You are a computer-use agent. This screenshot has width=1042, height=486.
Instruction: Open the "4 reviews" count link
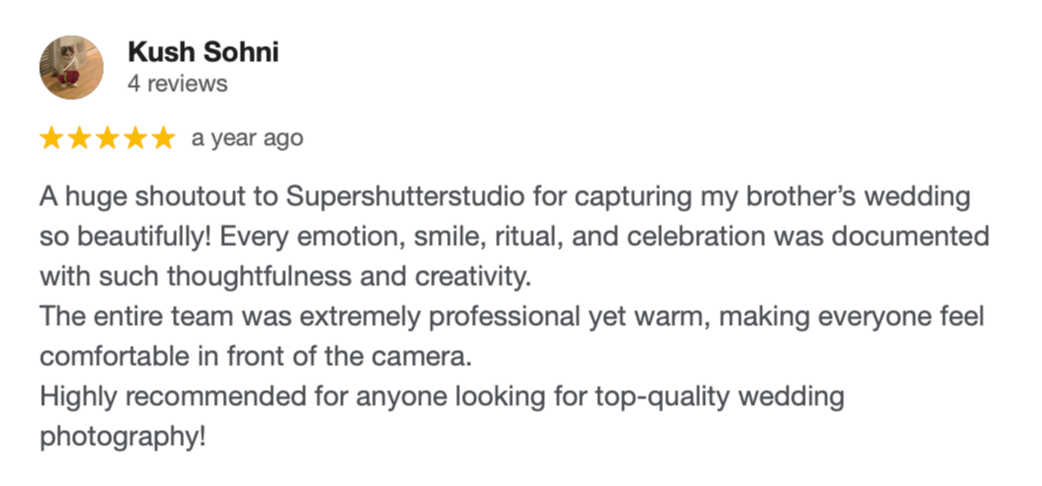pos(177,84)
